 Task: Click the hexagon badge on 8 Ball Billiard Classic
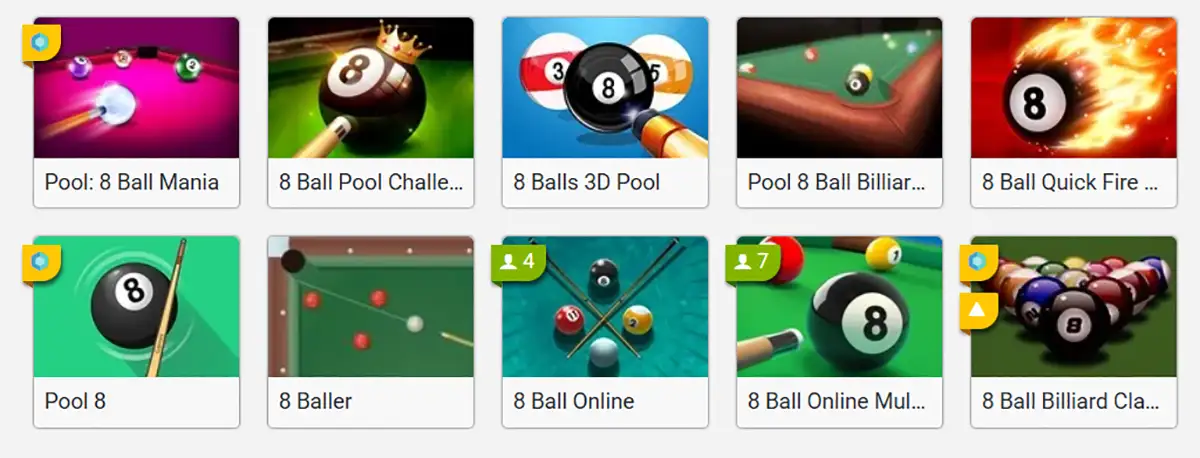pyautogui.click(x=978, y=262)
